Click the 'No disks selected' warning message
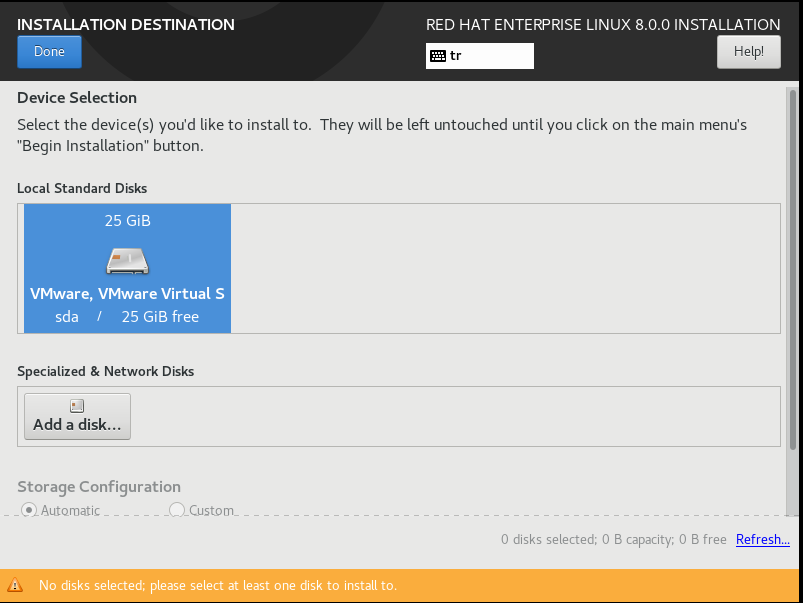Viewport: 803px width, 603px height. 218,585
